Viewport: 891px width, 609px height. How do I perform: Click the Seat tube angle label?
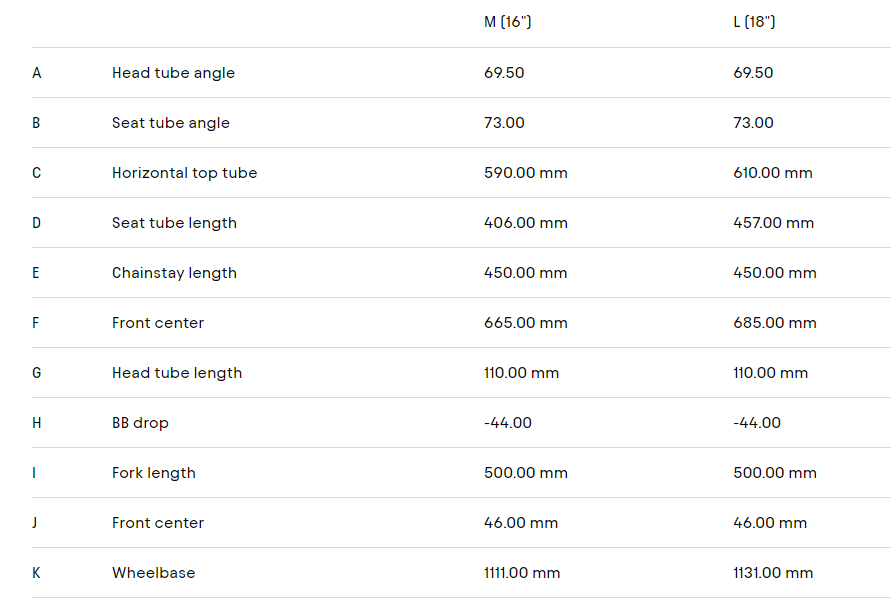pyautogui.click(x=170, y=123)
